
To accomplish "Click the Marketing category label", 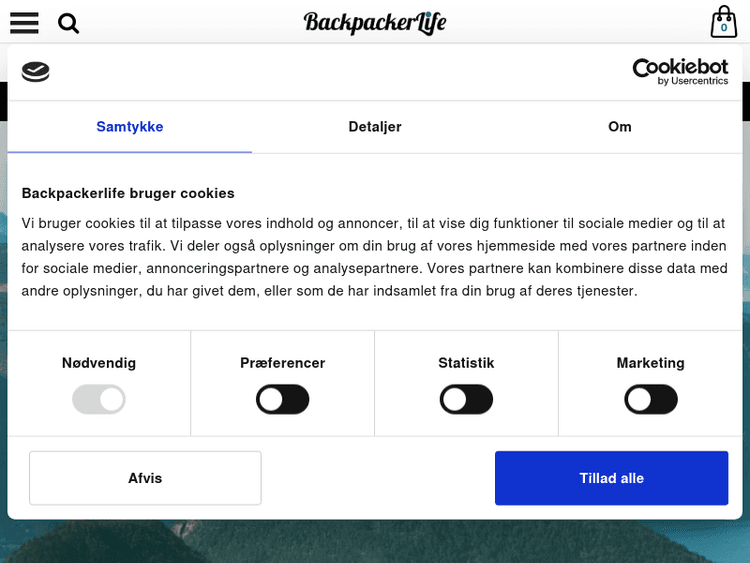I will click(651, 363).
